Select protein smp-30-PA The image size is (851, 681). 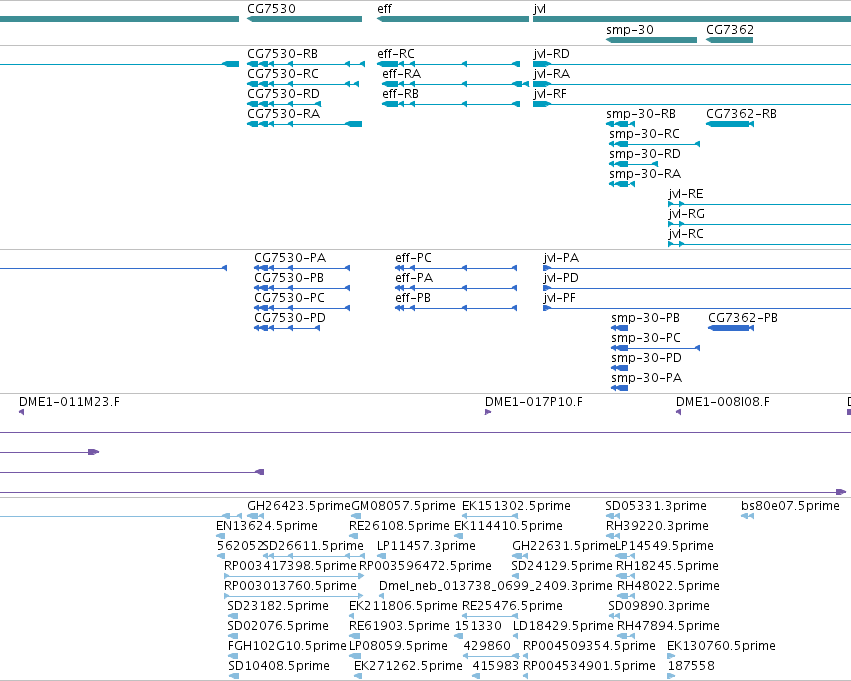(620, 388)
